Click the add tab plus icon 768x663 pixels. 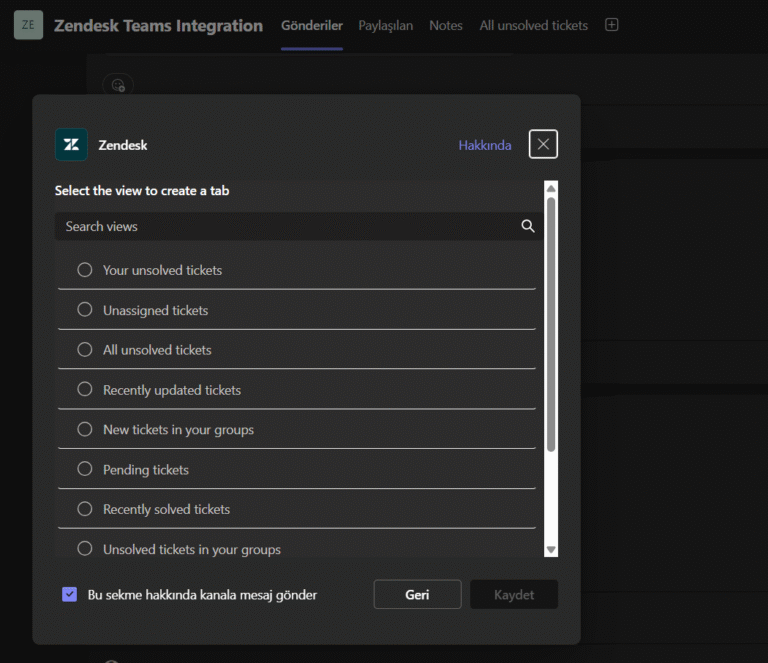(x=611, y=25)
